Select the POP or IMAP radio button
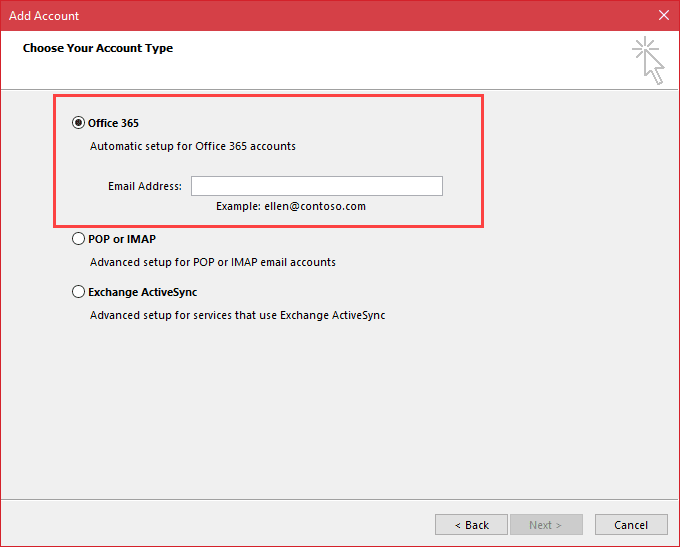 click(x=78, y=239)
